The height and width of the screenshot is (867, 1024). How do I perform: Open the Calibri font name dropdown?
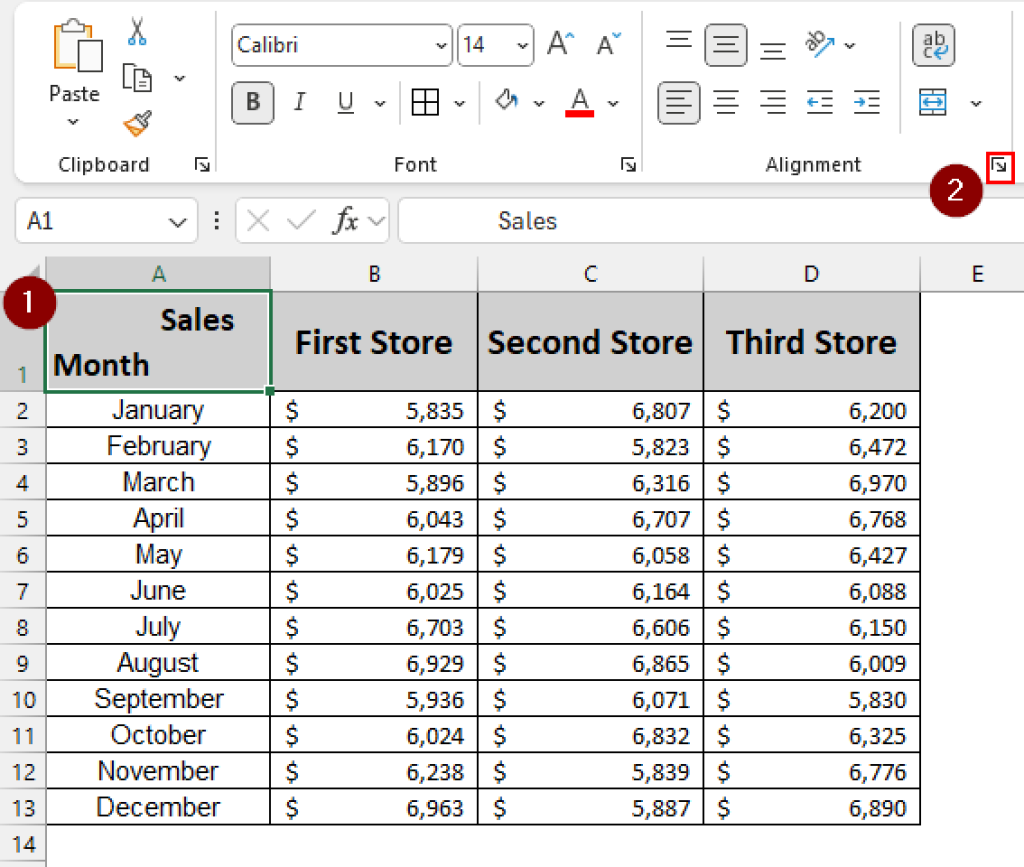441,45
